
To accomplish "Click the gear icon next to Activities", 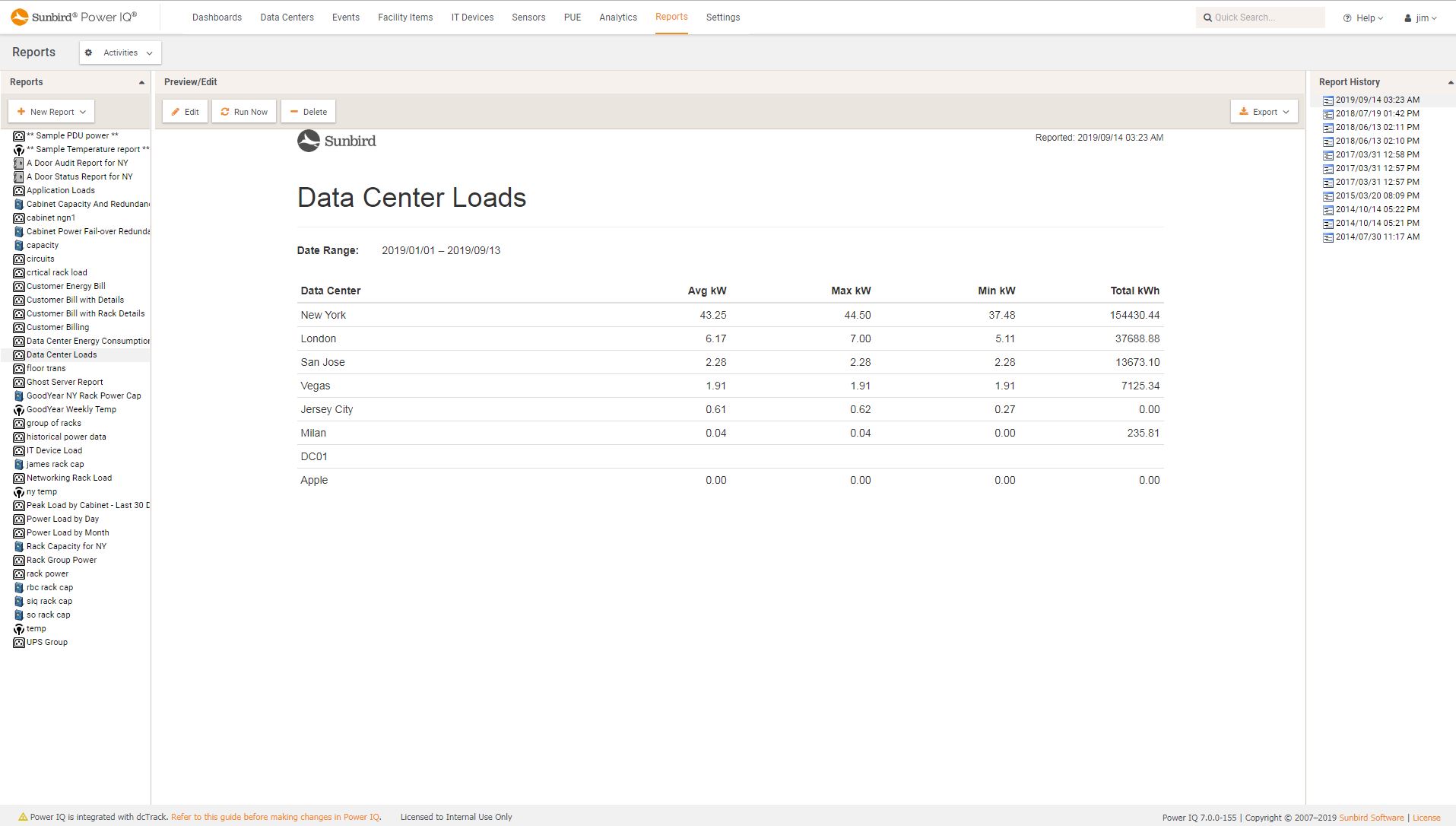I will click(x=89, y=52).
